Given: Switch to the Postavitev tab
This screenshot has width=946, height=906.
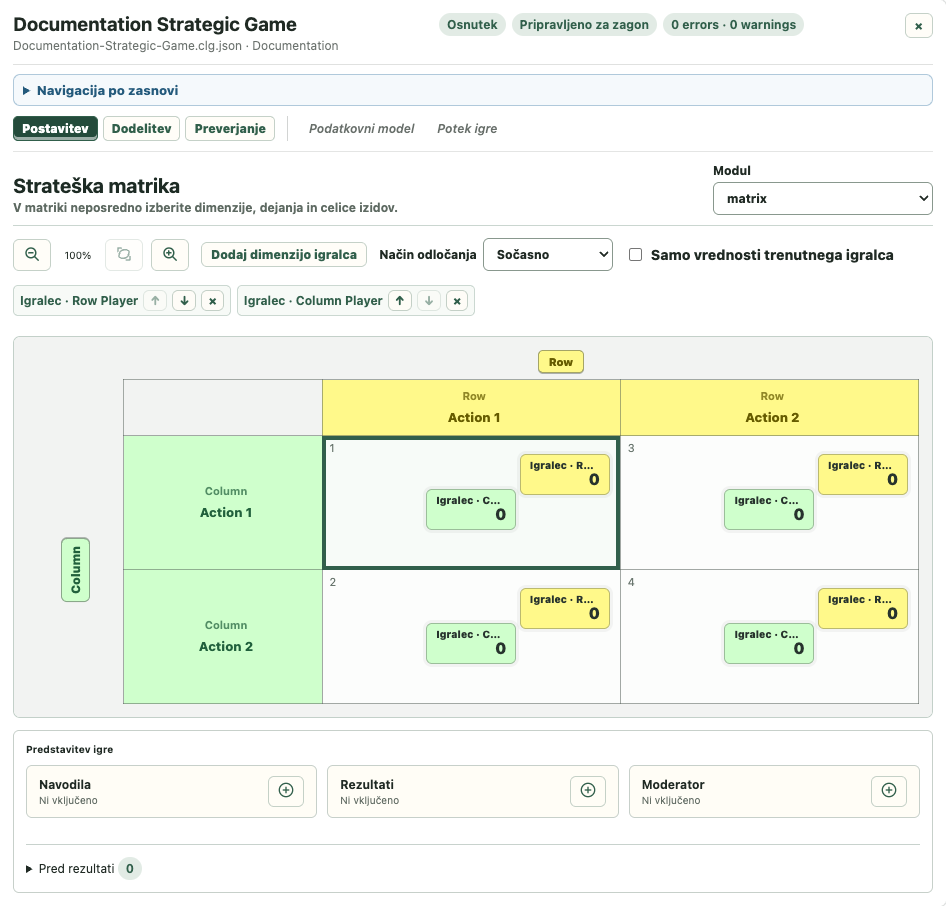Looking at the screenshot, I should coord(56,128).
